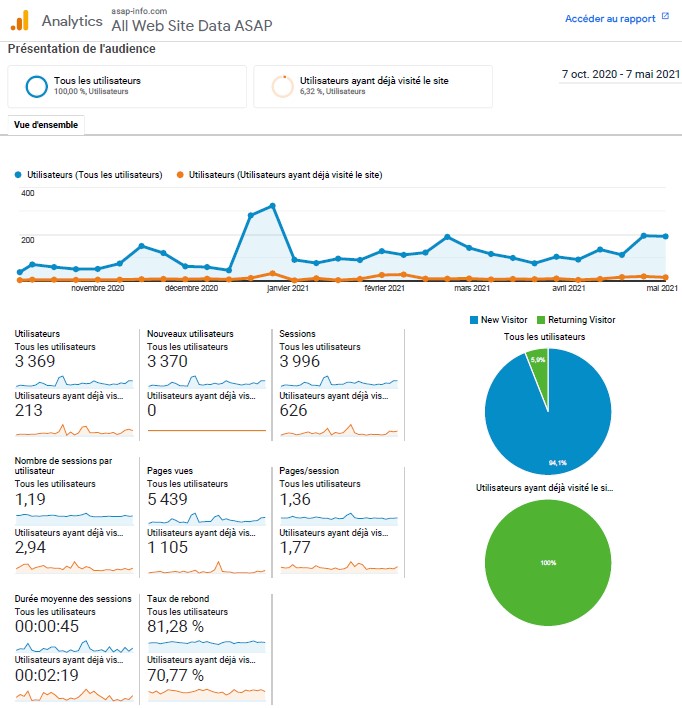Click the Pages vues sparkline showing 5 439

206,518
